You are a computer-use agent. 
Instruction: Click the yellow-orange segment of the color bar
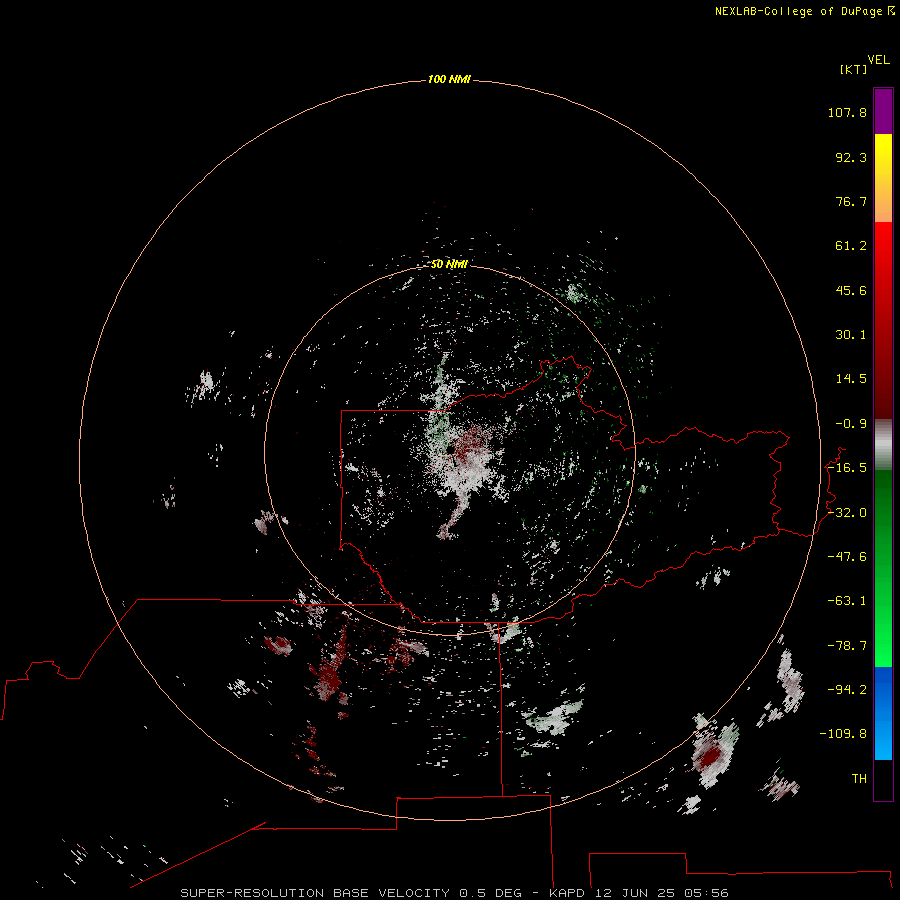tap(883, 178)
